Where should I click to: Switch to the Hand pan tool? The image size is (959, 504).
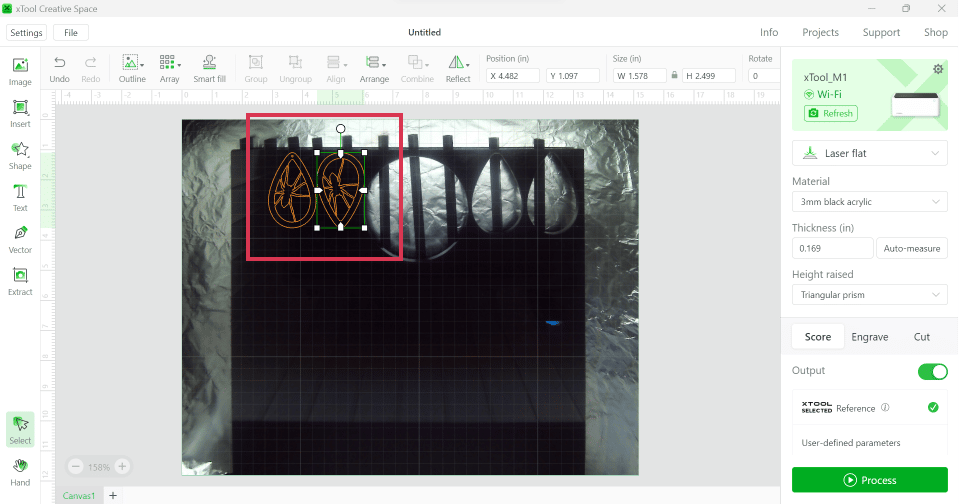click(20, 472)
